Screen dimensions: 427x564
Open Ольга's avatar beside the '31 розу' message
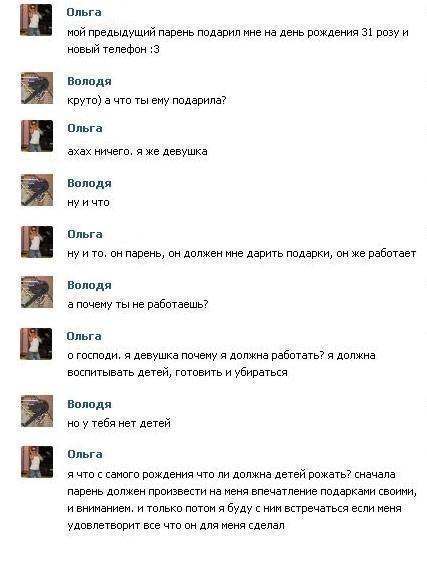pyautogui.click(x=36, y=20)
